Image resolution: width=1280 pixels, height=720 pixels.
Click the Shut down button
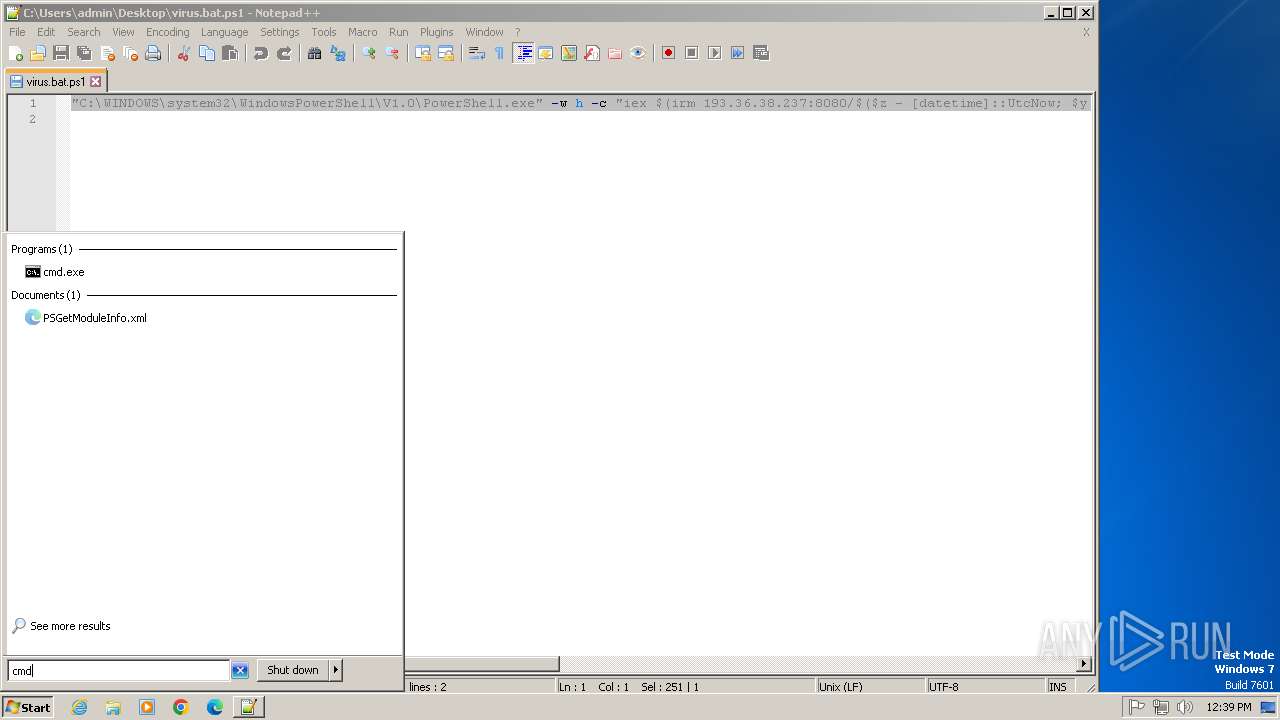click(x=293, y=670)
